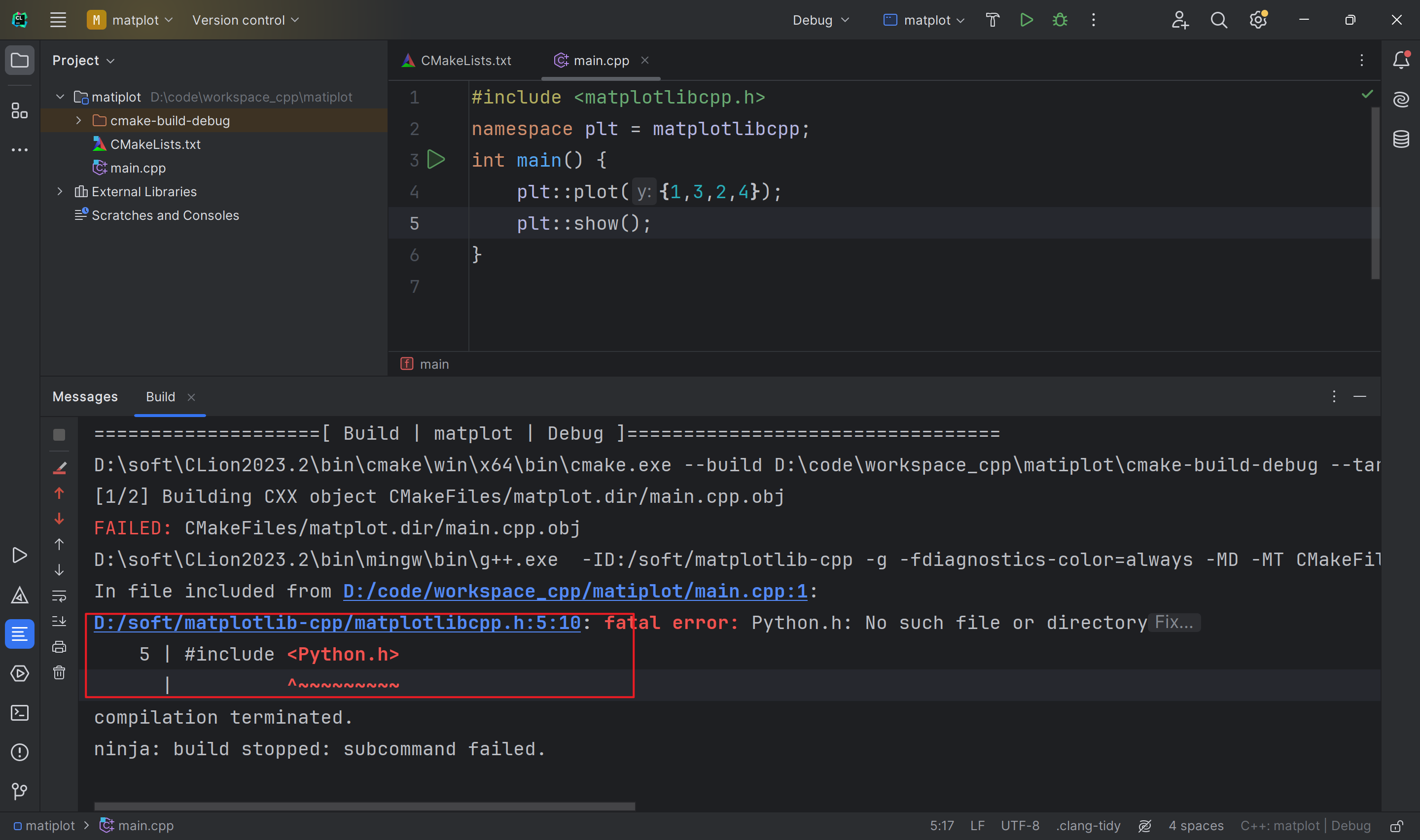The image size is (1420, 840).
Task: Open the CMake tool window
Action: 20,595
